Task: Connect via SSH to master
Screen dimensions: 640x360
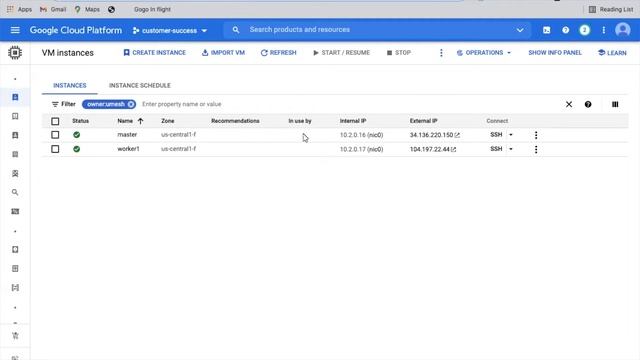Action: click(496, 134)
